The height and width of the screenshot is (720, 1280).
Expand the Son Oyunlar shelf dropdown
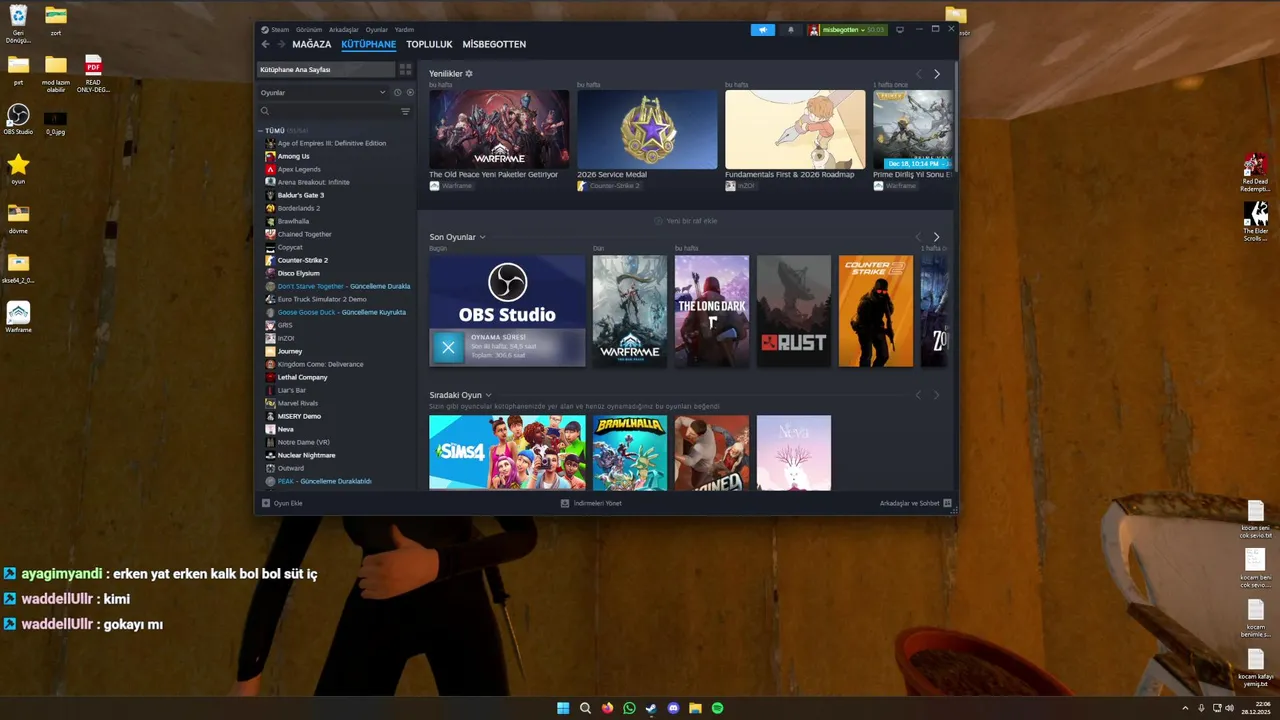(482, 238)
